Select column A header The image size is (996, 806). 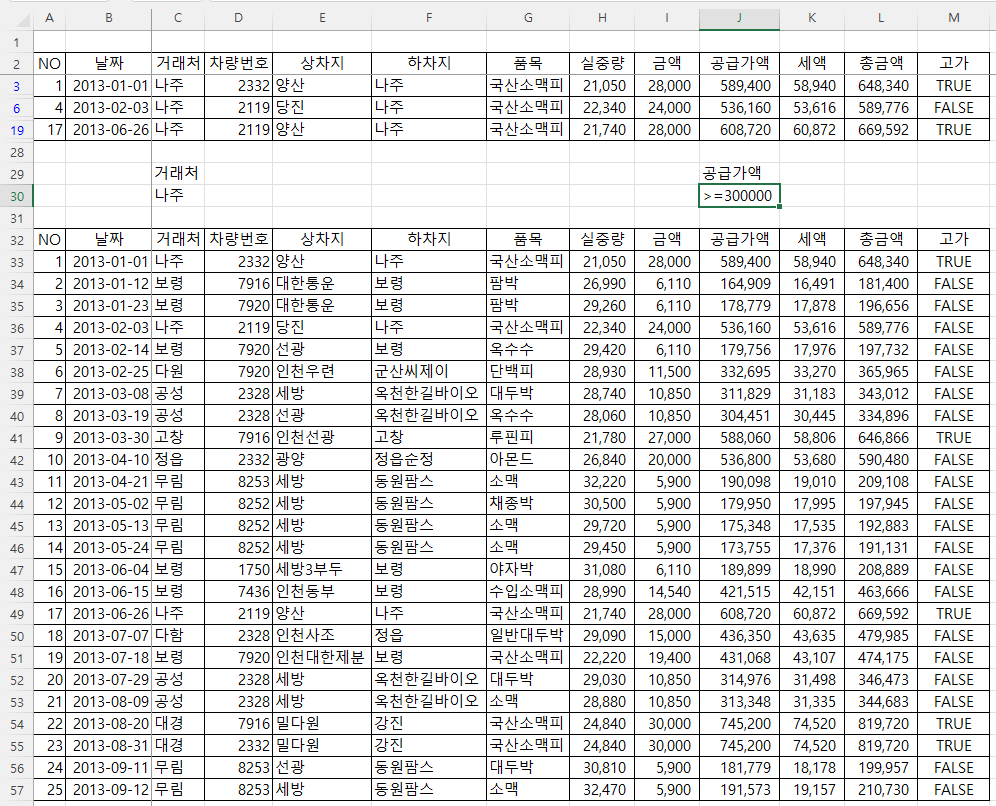(49, 18)
